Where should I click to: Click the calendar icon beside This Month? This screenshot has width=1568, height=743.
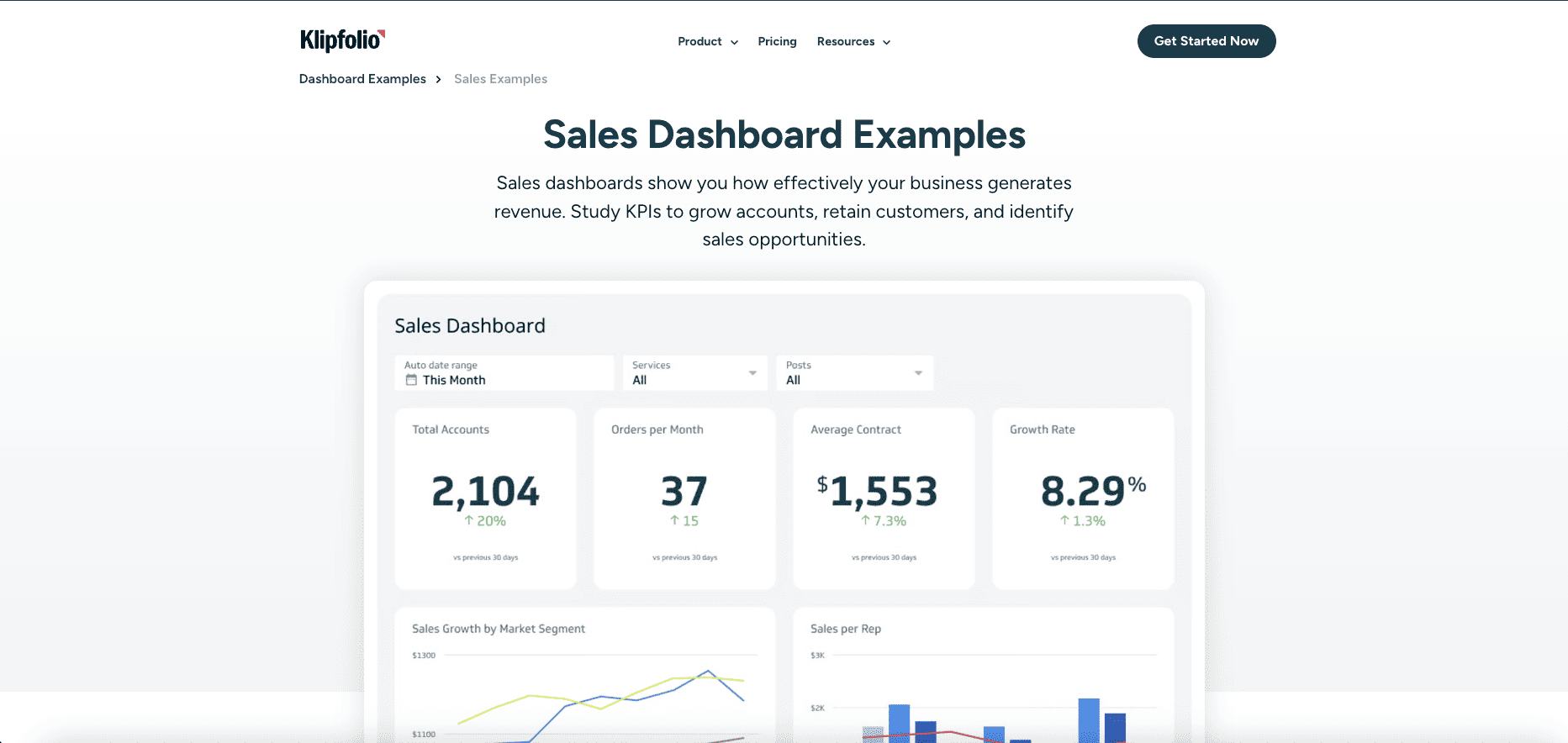pyautogui.click(x=411, y=380)
